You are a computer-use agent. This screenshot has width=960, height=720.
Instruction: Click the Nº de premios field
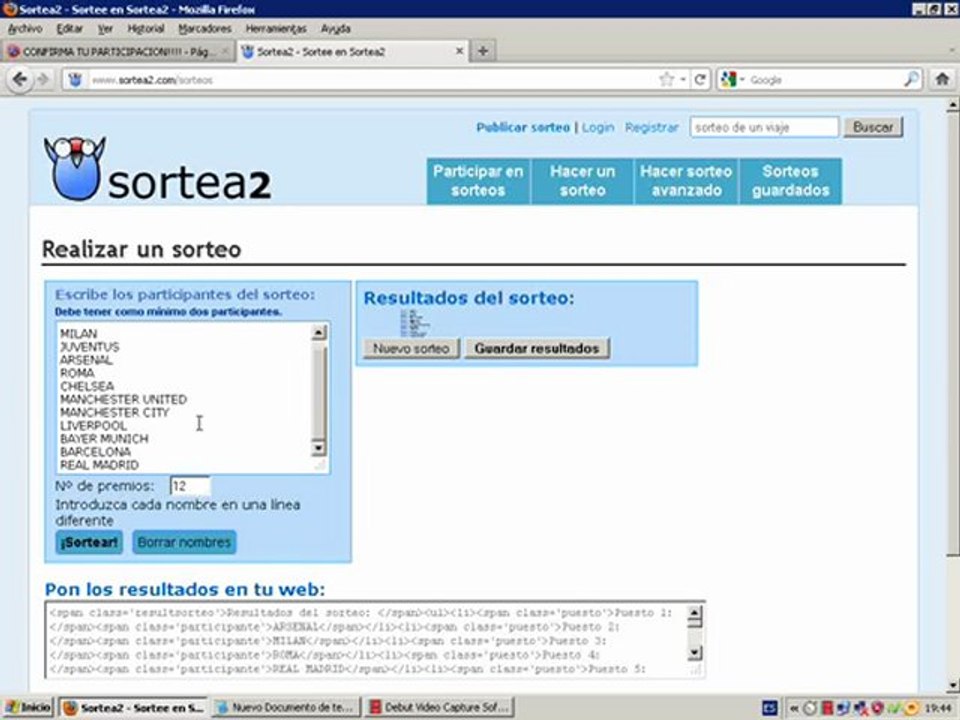[x=190, y=486]
